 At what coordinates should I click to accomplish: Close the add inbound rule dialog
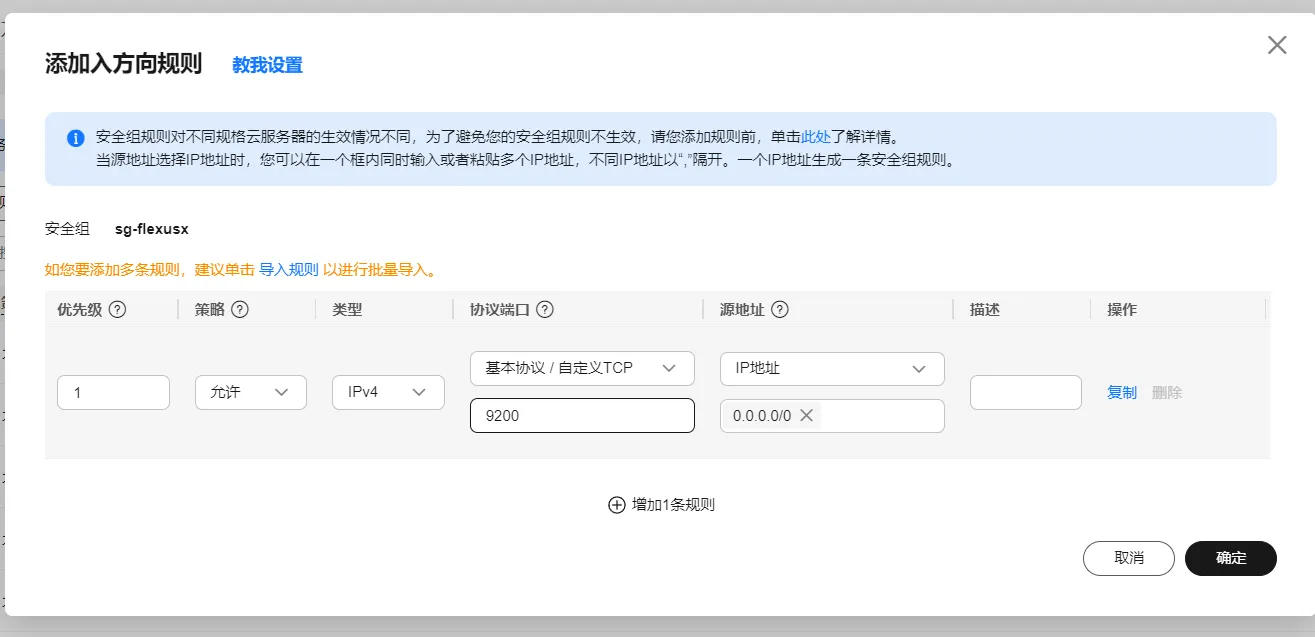click(1277, 45)
